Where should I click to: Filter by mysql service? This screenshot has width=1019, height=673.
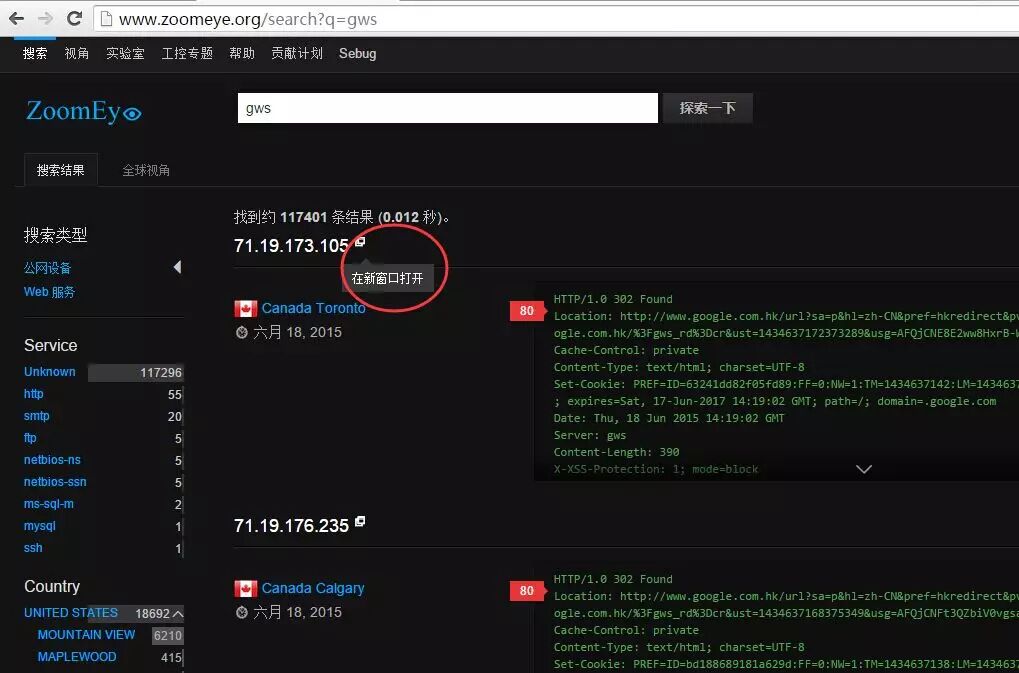tap(39, 526)
